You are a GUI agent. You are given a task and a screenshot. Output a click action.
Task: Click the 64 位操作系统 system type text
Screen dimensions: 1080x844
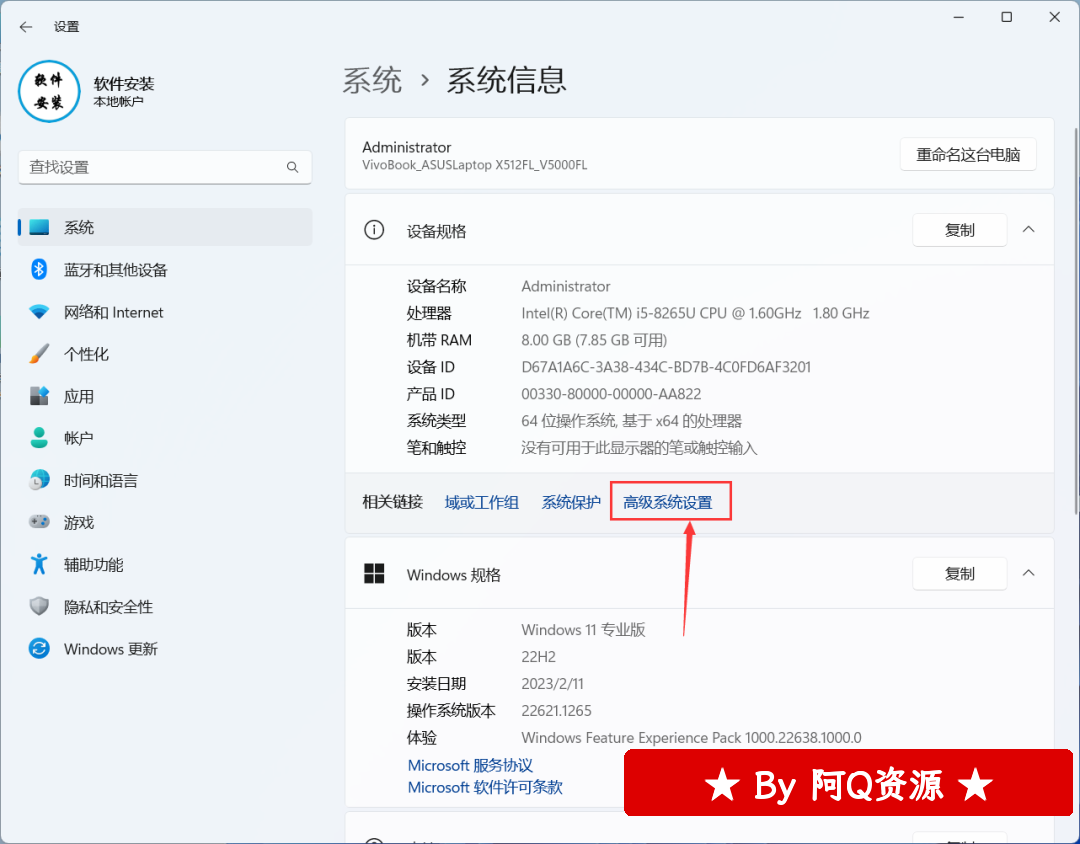tap(632, 421)
